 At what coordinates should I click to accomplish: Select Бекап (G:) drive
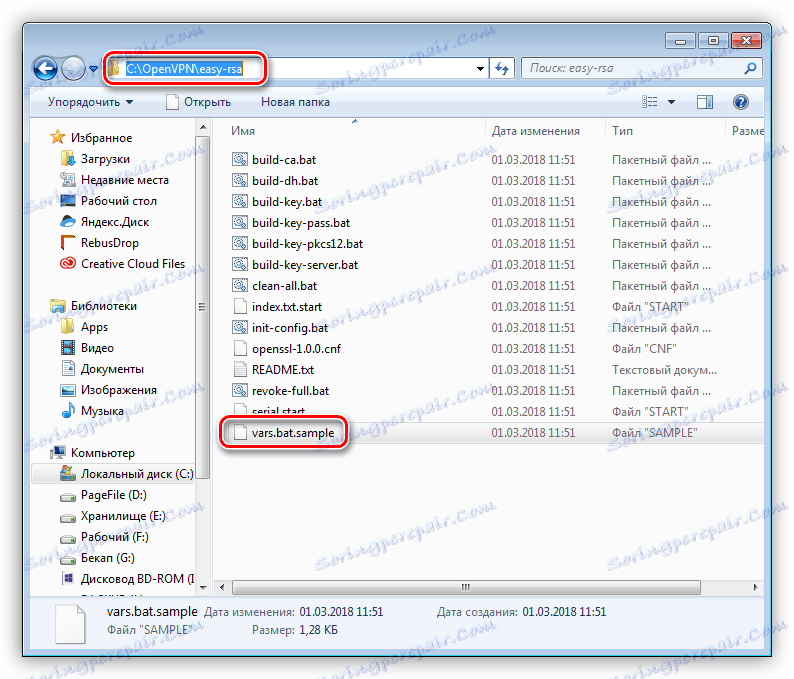(97, 558)
